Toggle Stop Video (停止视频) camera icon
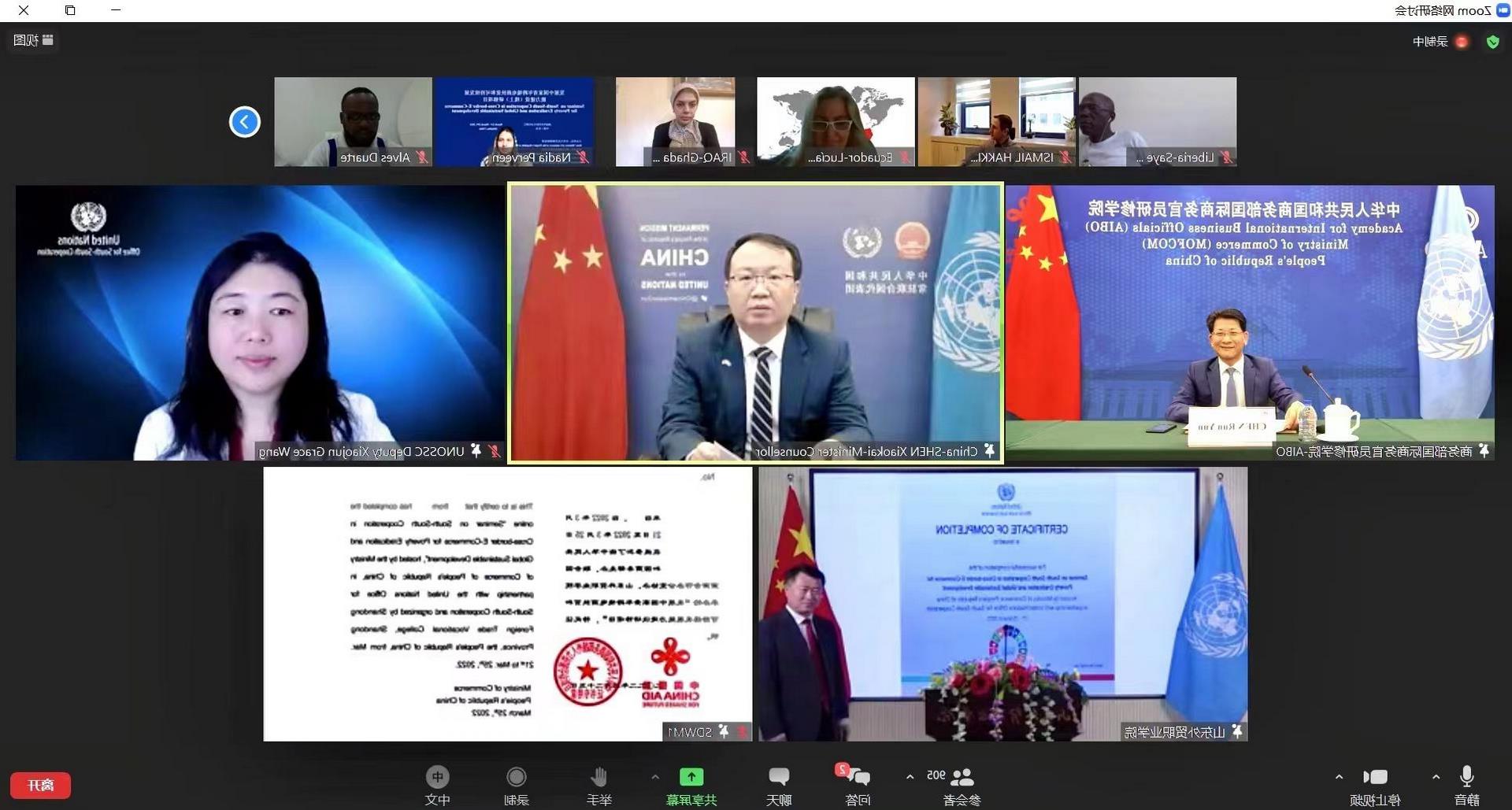Image resolution: width=1512 pixels, height=810 pixels. (x=1375, y=777)
